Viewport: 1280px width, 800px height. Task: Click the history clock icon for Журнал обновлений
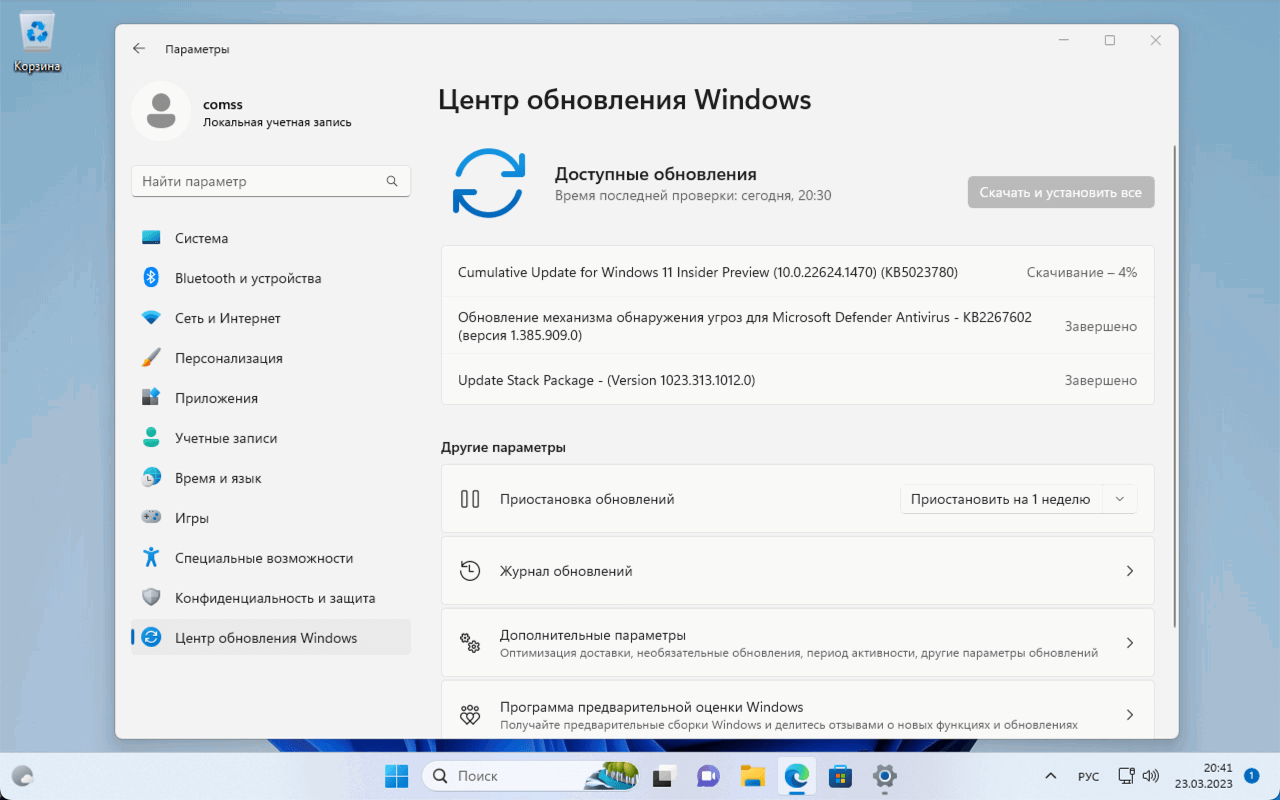pyautogui.click(x=470, y=571)
